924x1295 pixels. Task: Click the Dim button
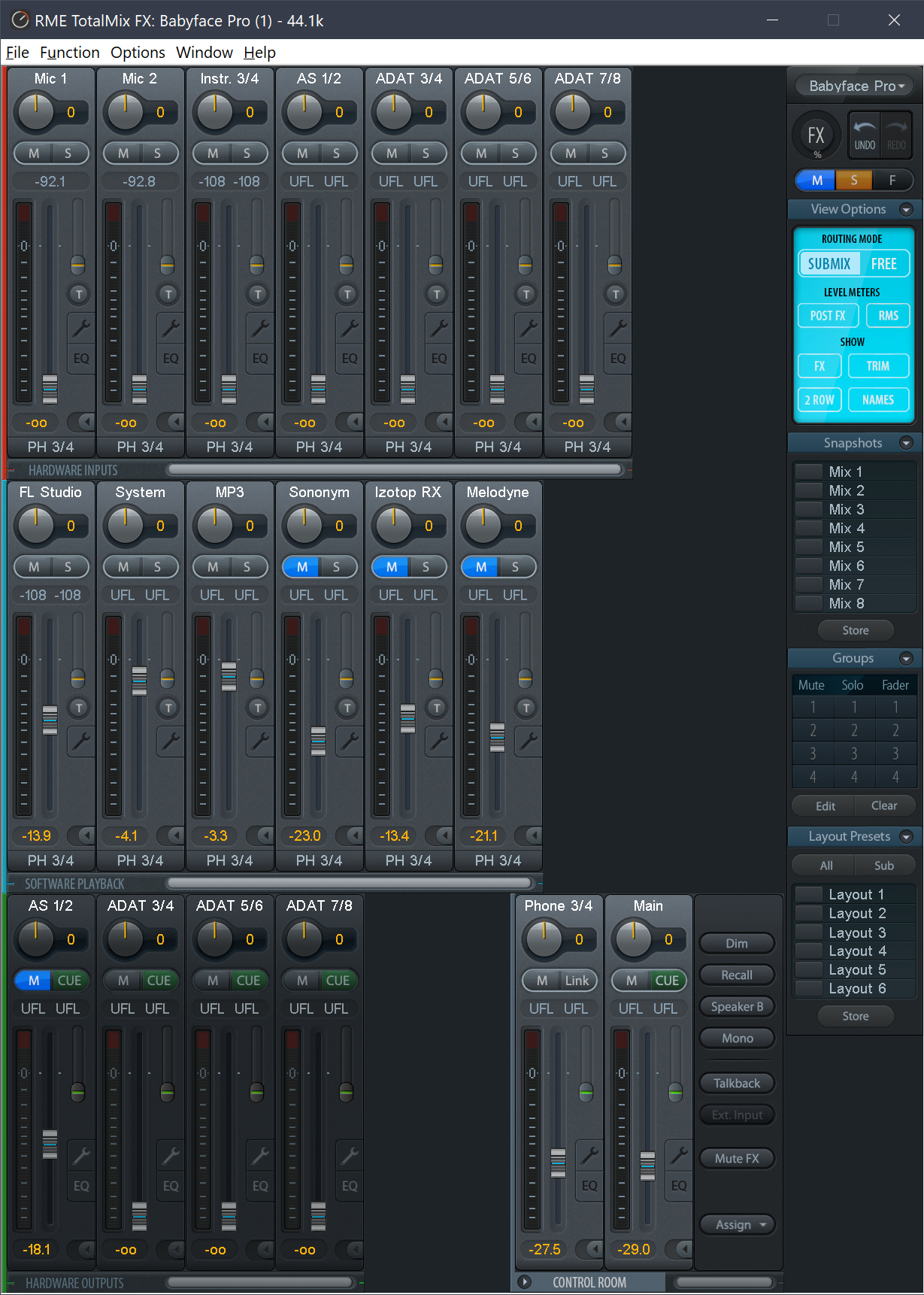click(737, 944)
